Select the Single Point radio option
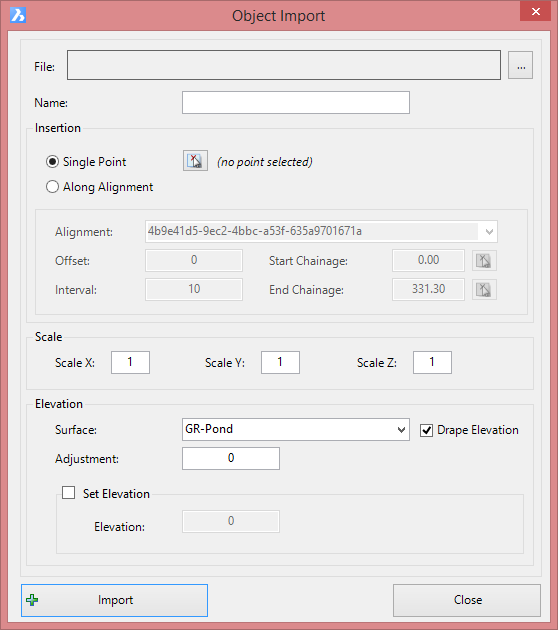Screen dimensions: 558x630 [x=52, y=162]
